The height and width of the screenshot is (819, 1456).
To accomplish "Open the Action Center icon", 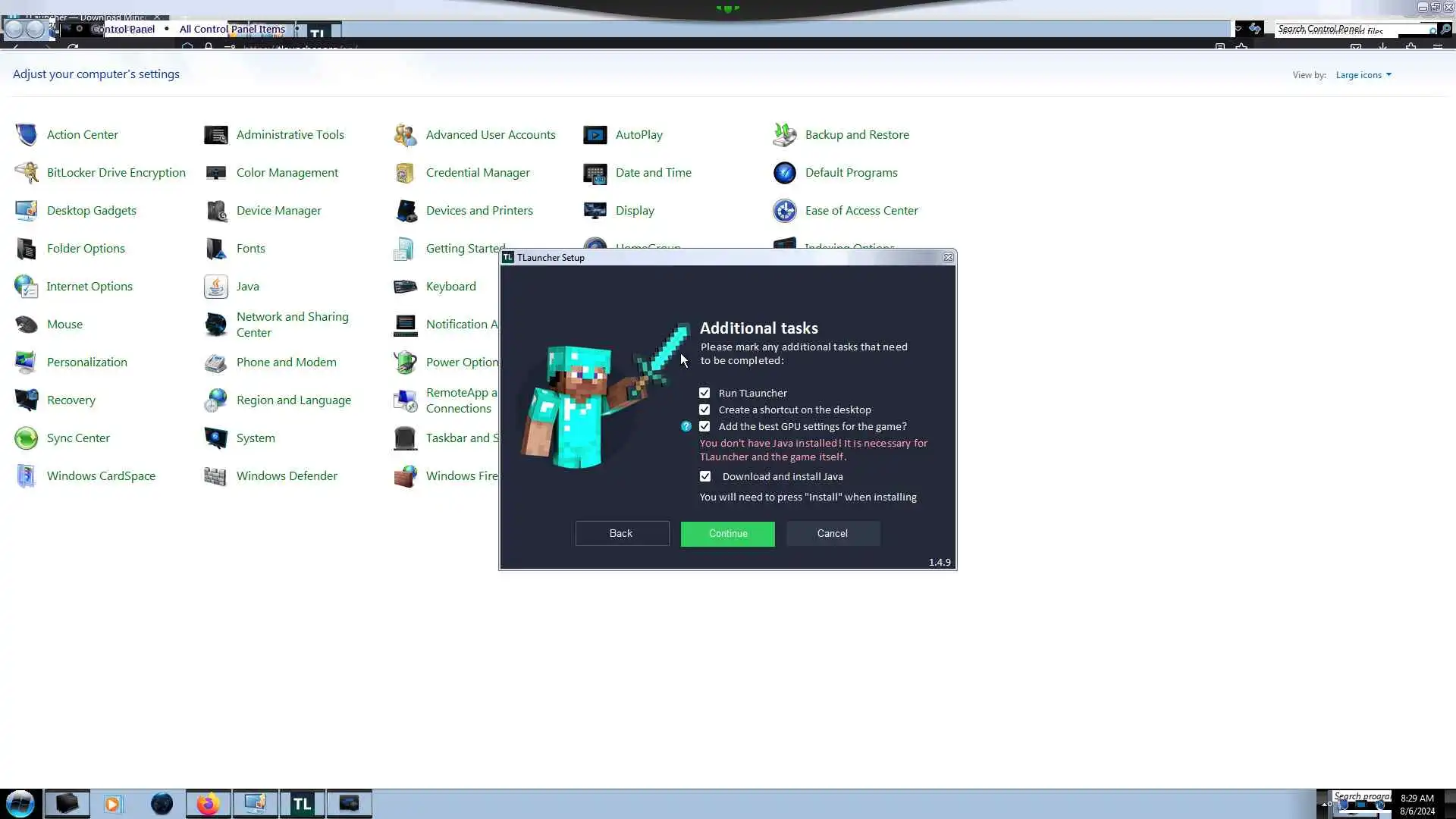I will [x=27, y=135].
